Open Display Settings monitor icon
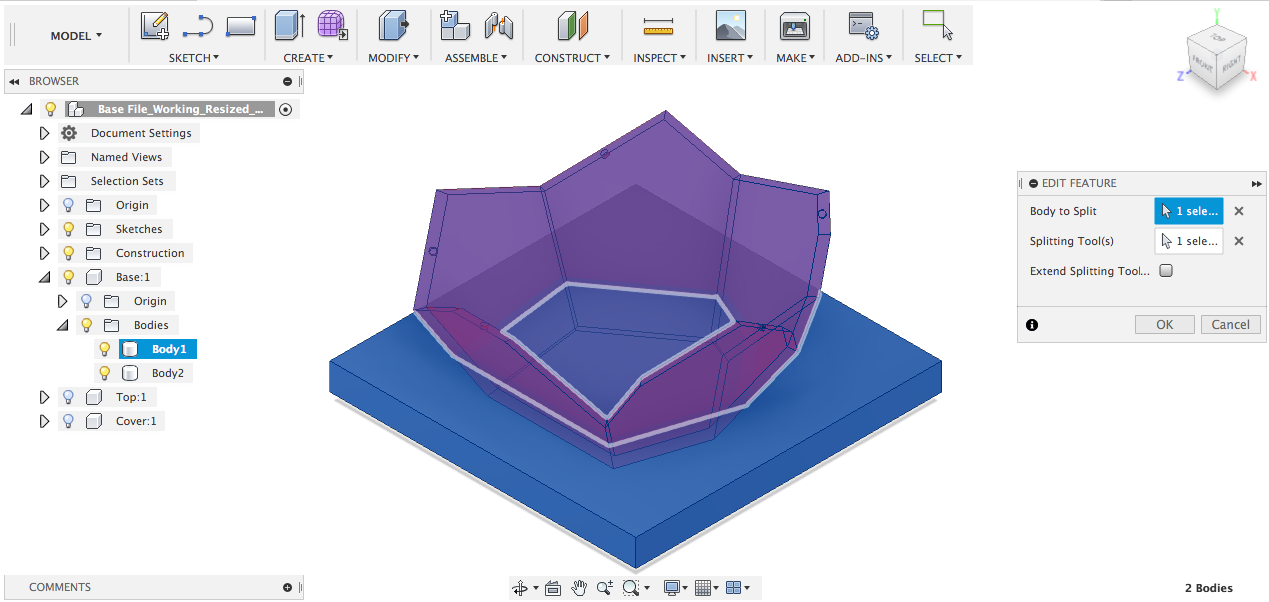 pyautogui.click(x=673, y=588)
